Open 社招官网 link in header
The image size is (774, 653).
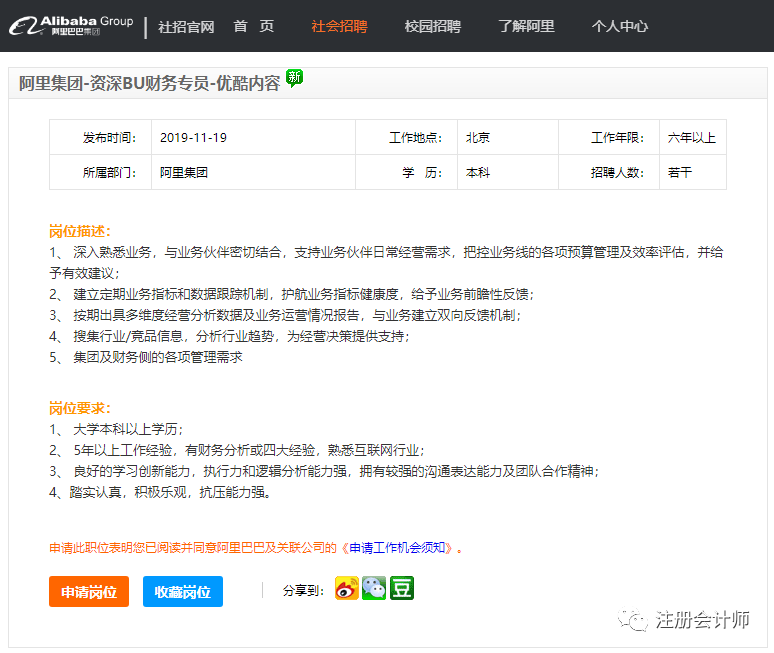click(x=186, y=27)
